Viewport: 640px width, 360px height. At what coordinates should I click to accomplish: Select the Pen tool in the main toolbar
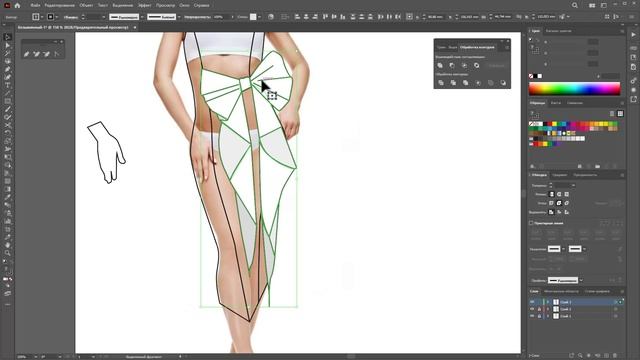8,69
